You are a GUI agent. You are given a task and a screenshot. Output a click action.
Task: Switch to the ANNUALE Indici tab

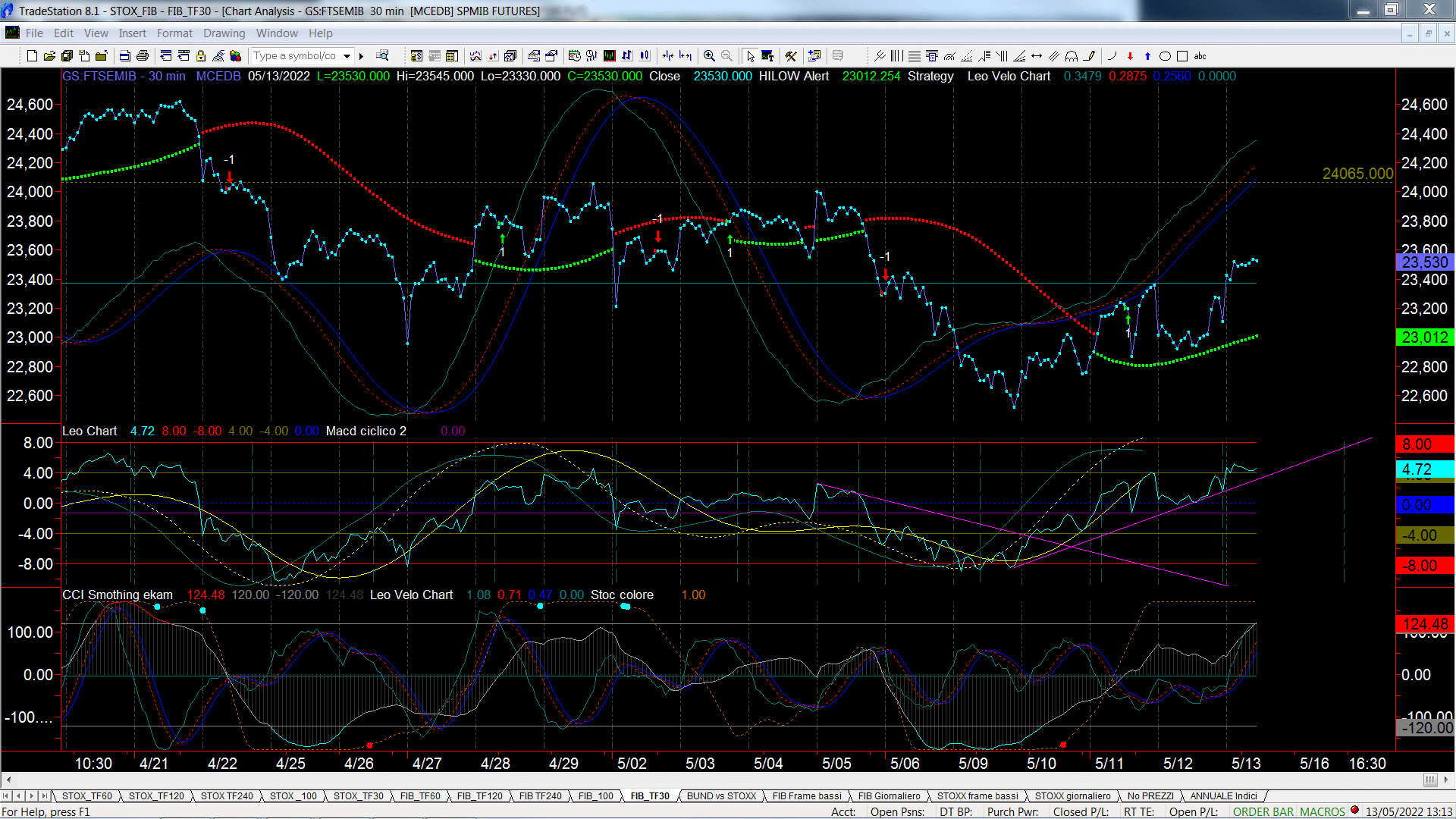[1223, 795]
